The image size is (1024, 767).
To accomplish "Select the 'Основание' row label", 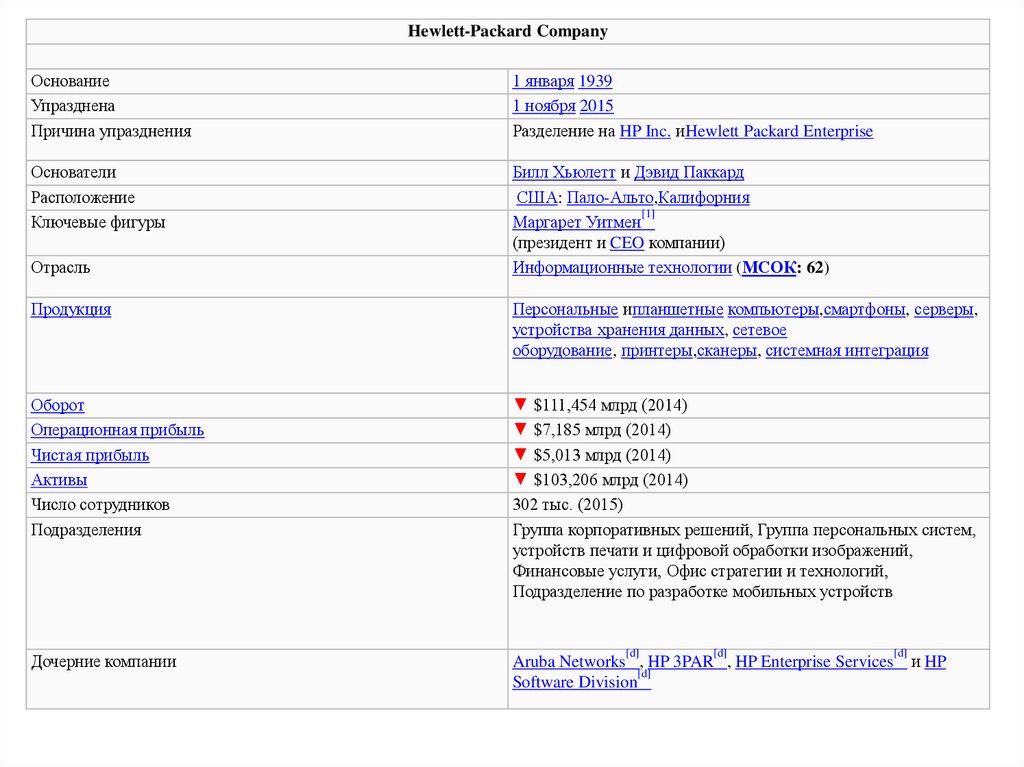I will (70, 81).
